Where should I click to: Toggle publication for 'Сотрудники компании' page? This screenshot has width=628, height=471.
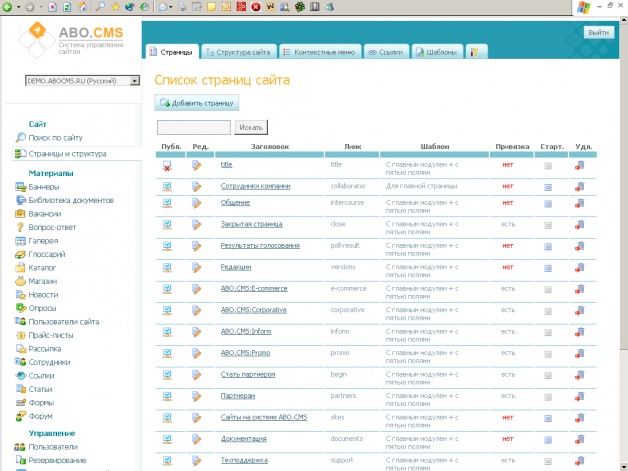point(168,186)
